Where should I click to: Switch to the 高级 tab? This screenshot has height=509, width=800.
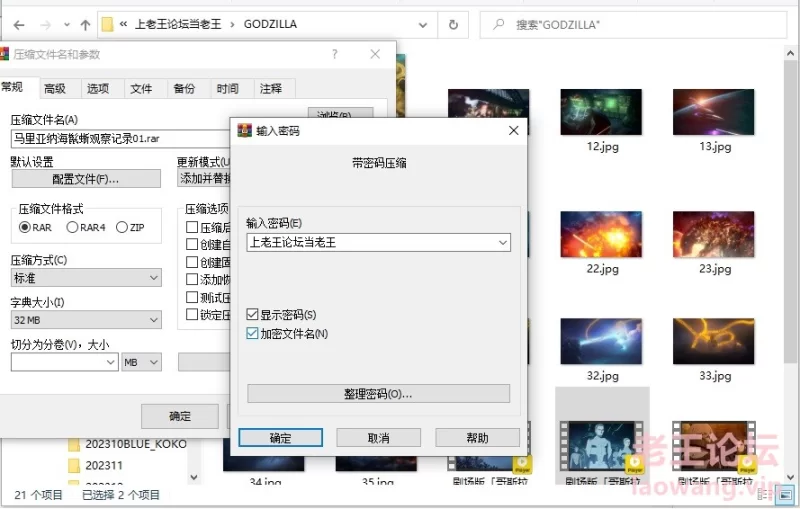point(55,89)
